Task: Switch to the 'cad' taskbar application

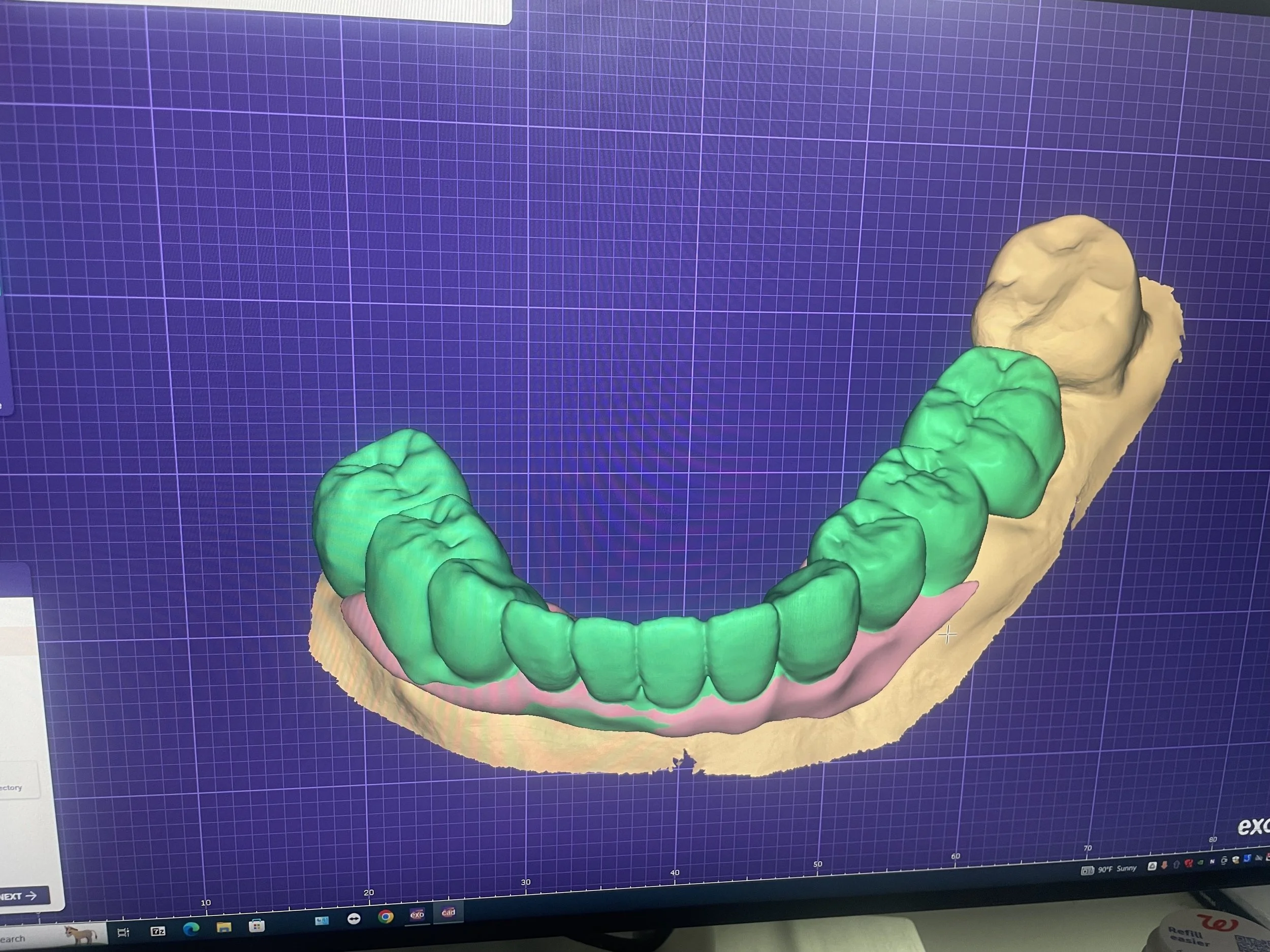Action: 448,912
